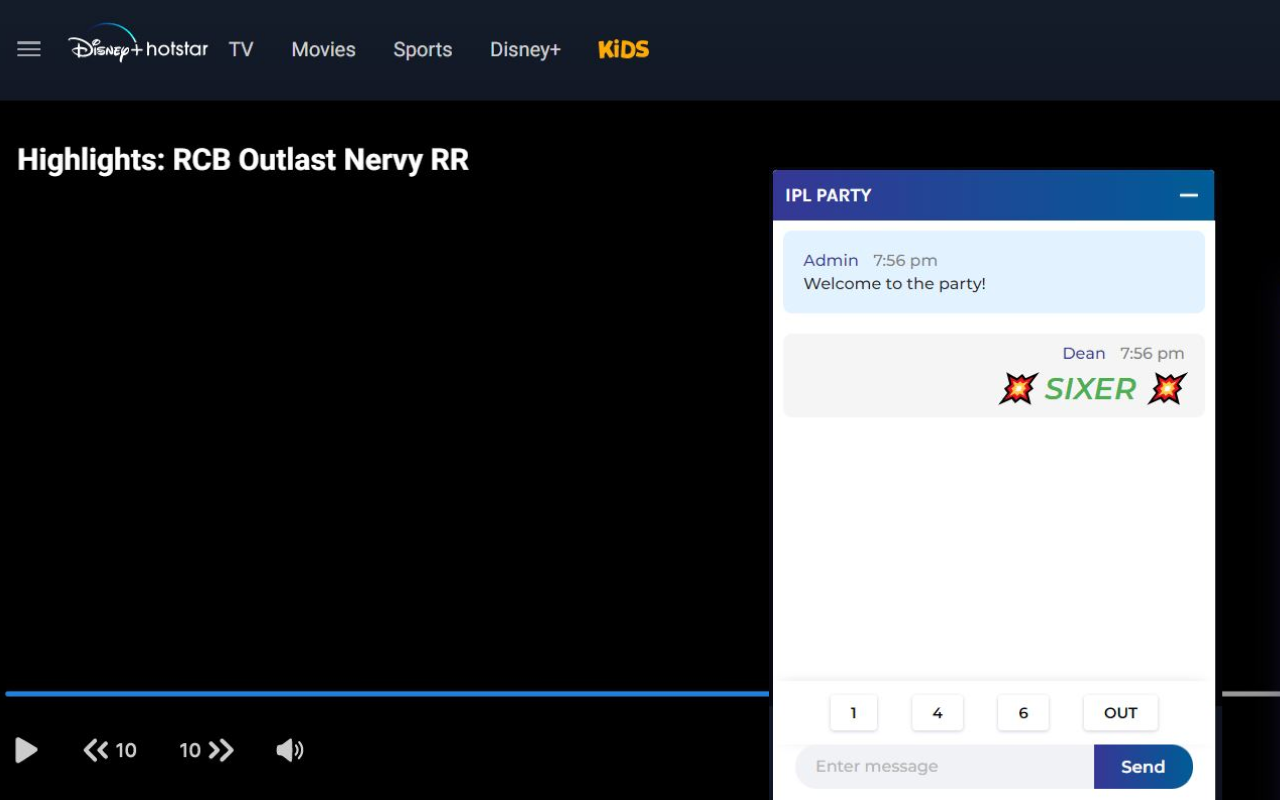This screenshot has width=1280, height=800.
Task: Click the Disney+ Hotstar logo
Action: [138, 45]
